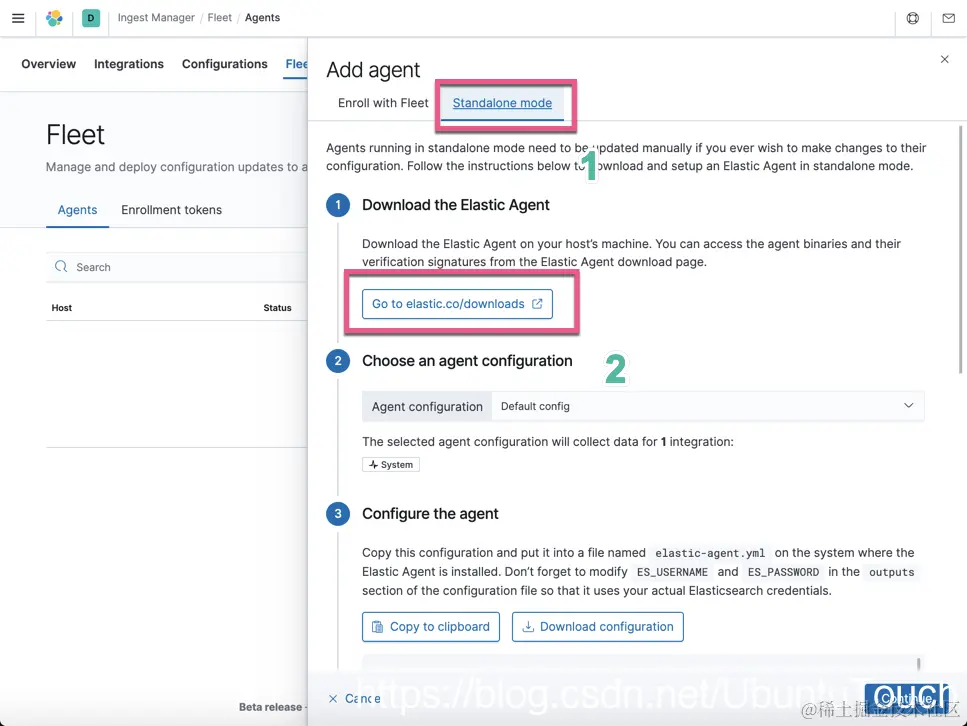The width and height of the screenshot is (967, 726).
Task: Switch to Overview tab
Action: (49, 64)
